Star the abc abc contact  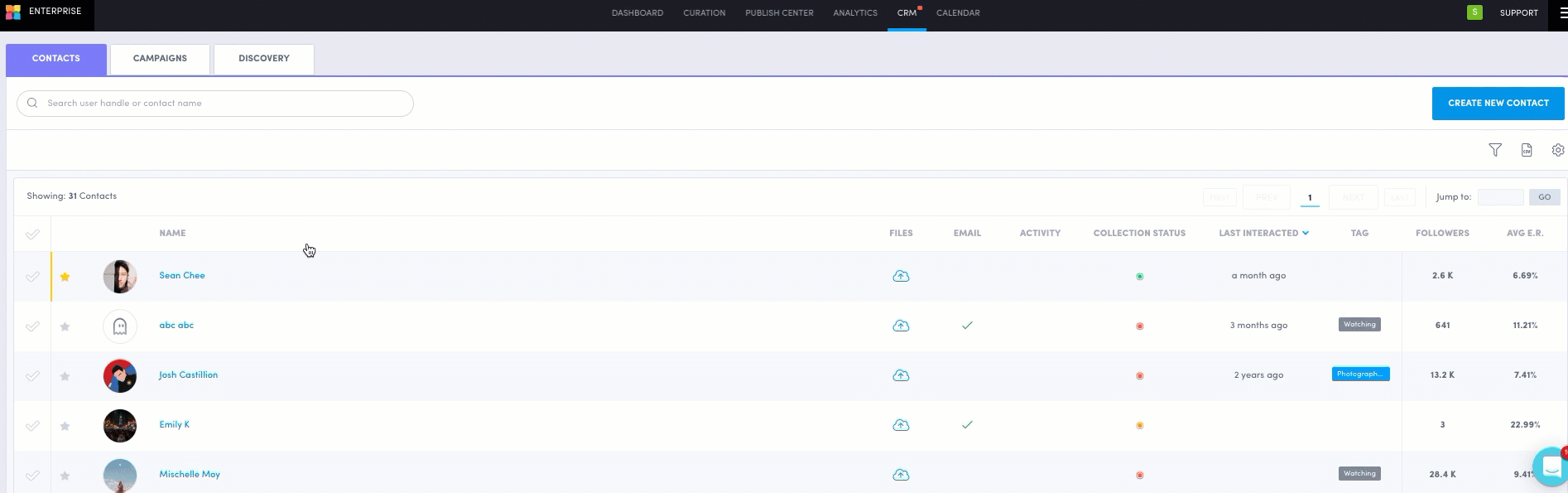tap(65, 326)
